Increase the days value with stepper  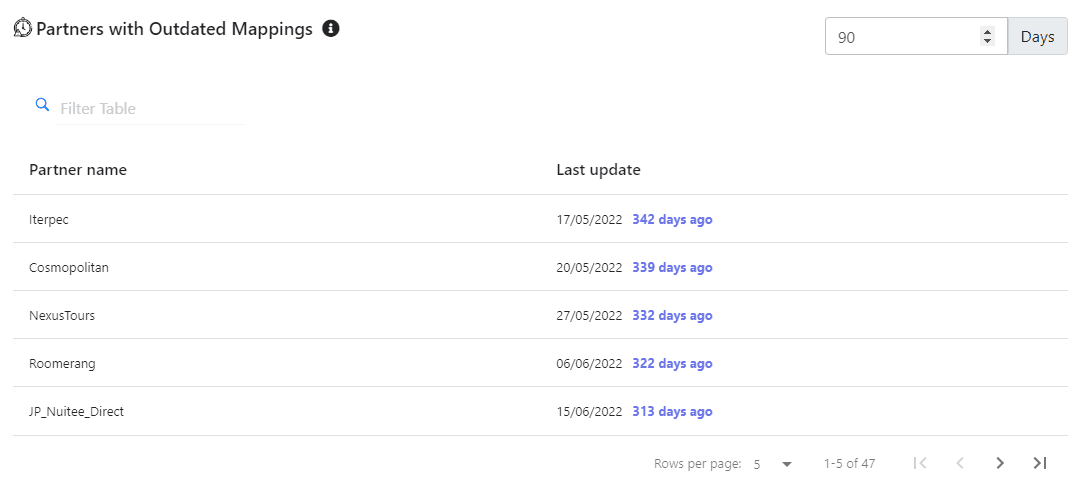point(988,32)
